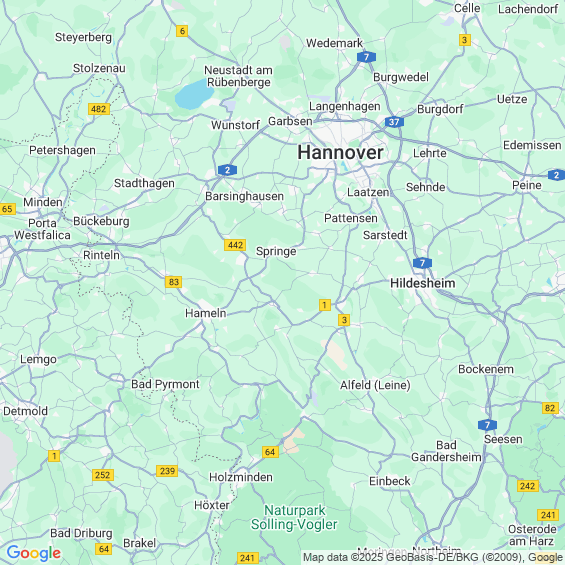Screen dimensions: 565x565
Task: Click the Map data copyright text
Action: coord(433,557)
